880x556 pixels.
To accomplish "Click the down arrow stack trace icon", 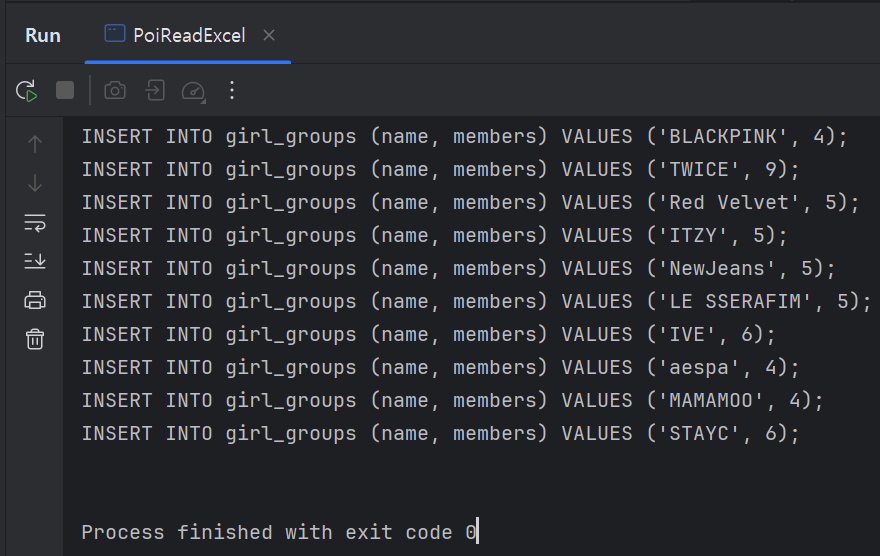I will pos(35,183).
